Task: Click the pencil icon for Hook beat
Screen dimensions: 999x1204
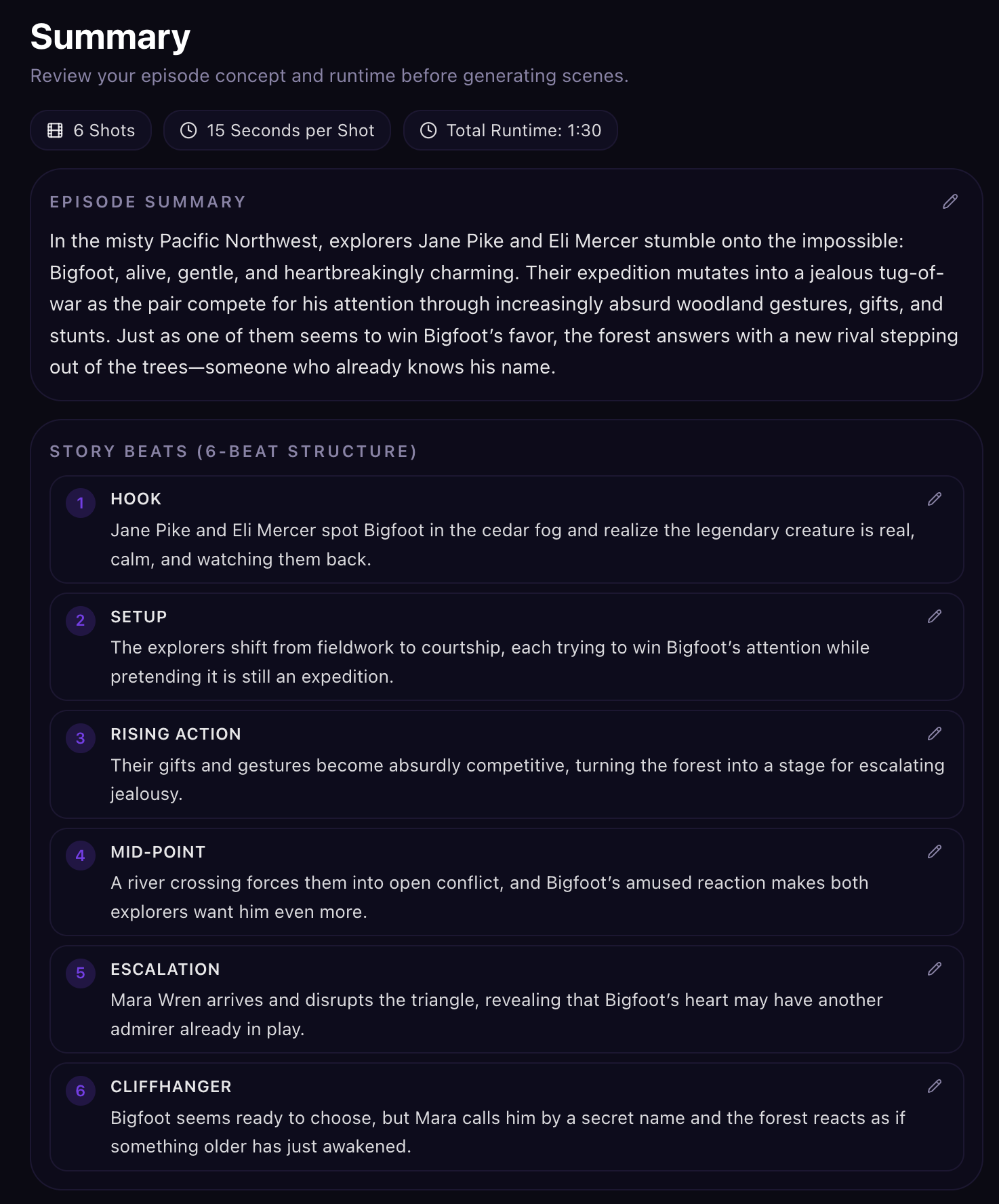Action: [935, 499]
